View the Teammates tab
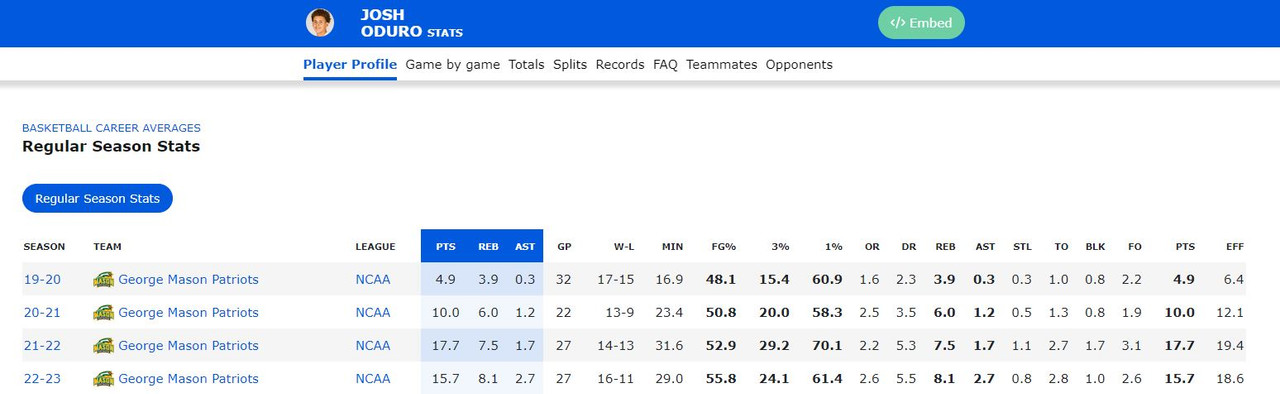 pos(721,64)
